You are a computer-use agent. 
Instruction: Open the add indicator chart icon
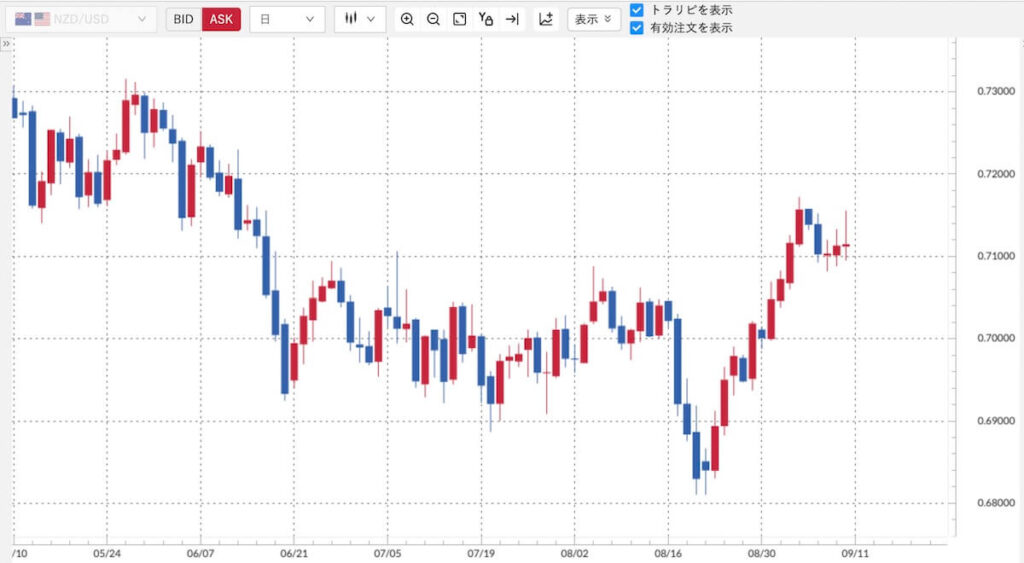point(546,19)
